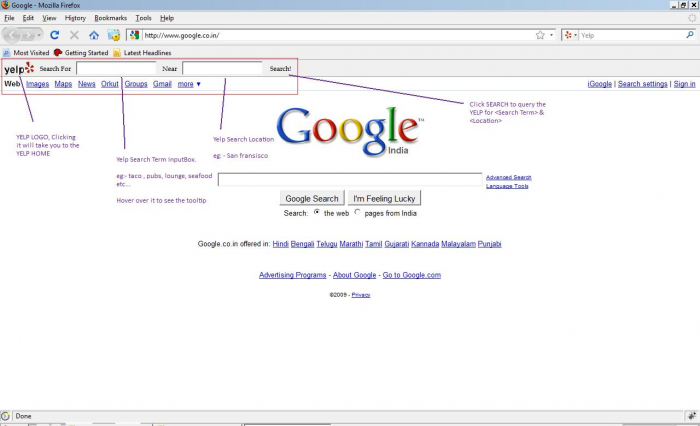The height and width of the screenshot is (426, 700).
Task: Switch Google to Gujarati
Action: [x=396, y=244]
